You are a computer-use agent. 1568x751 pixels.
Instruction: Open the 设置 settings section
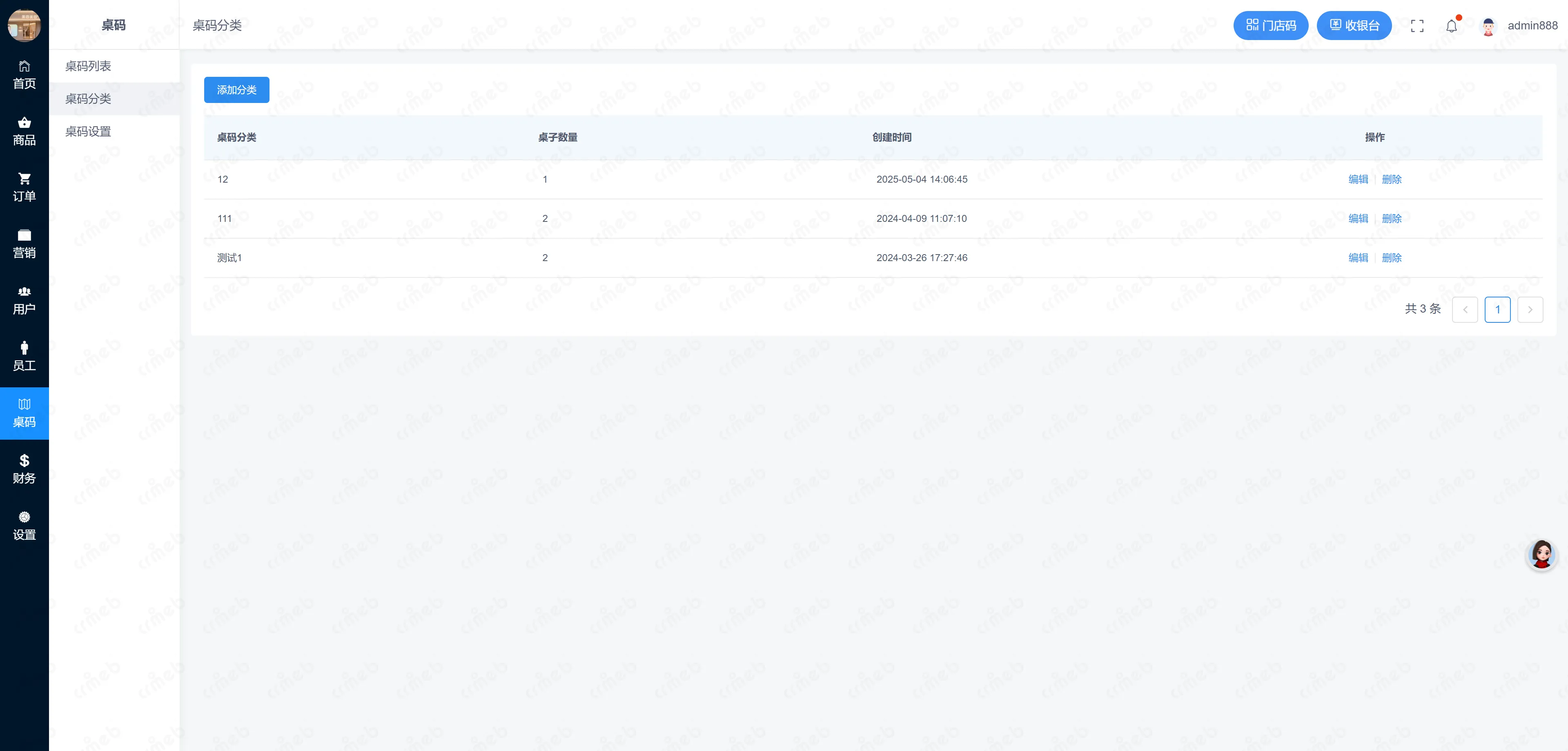(24, 525)
